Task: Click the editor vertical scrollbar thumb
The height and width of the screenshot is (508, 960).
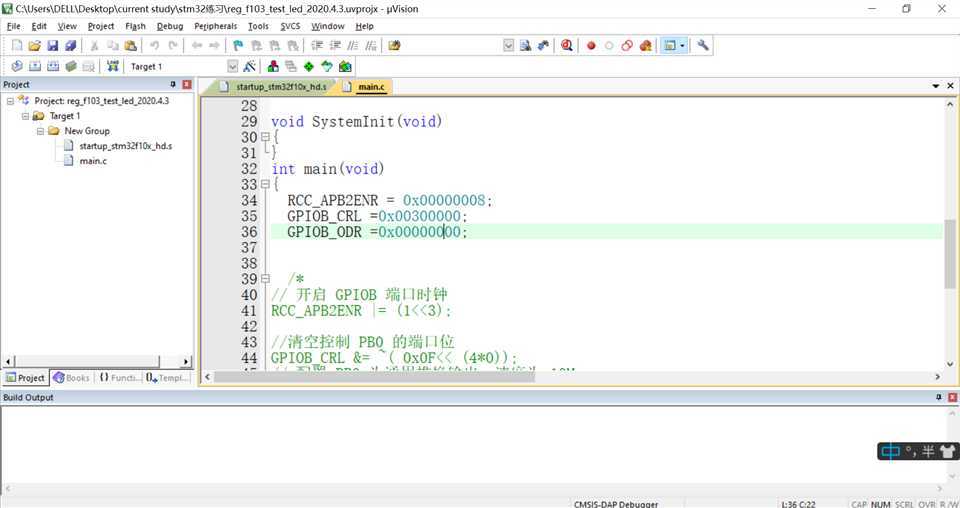Action: pos(950,252)
